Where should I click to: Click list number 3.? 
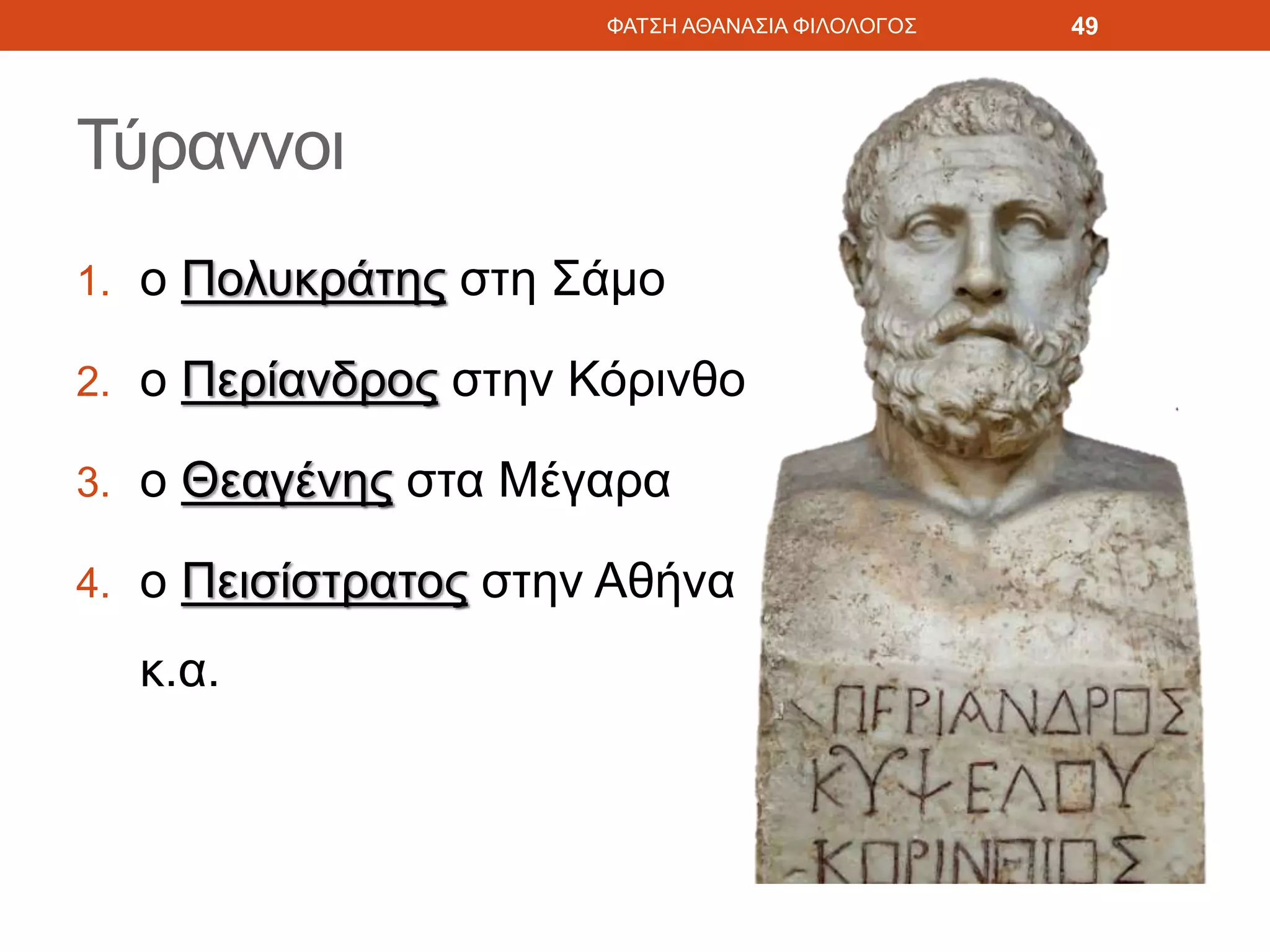pyautogui.click(x=94, y=483)
